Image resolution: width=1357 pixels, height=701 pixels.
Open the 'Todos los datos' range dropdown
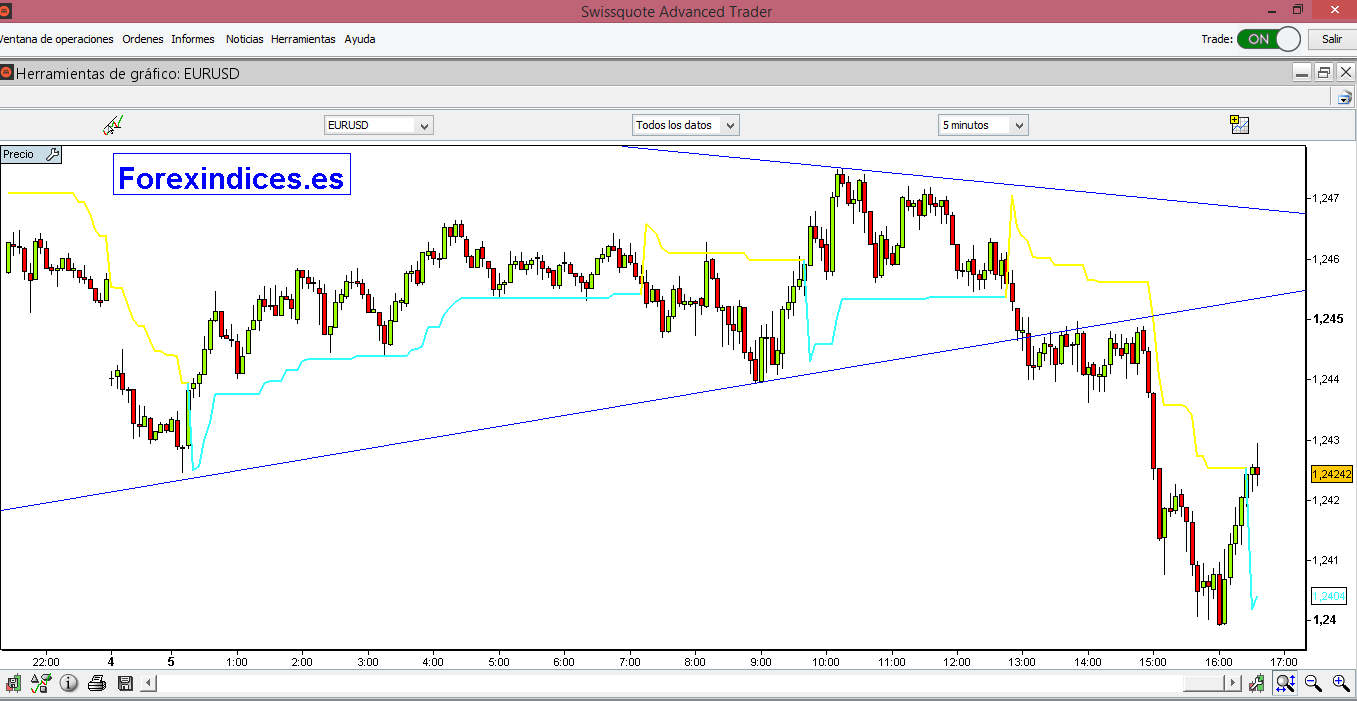686,125
